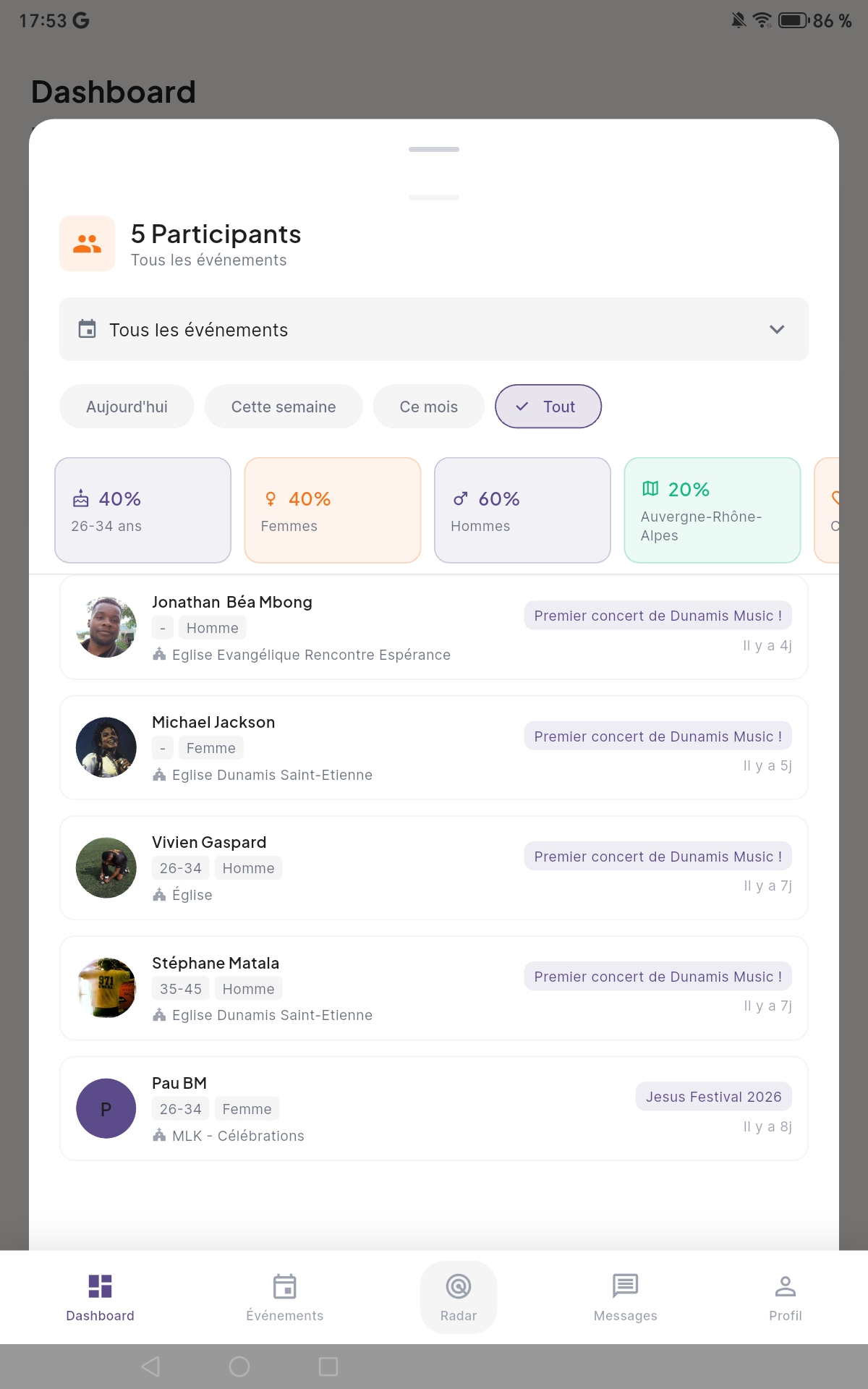Click the dropdown chevron arrow
Image resolution: width=868 pixels, height=1389 pixels.
pyautogui.click(x=777, y=329)
